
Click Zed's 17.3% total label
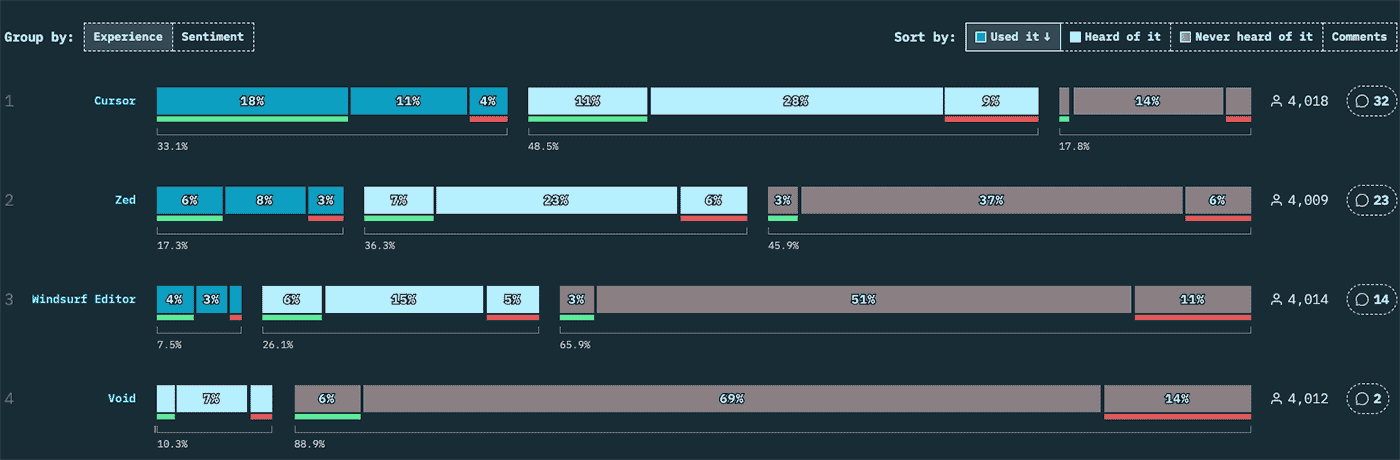(x=172, y=245)
